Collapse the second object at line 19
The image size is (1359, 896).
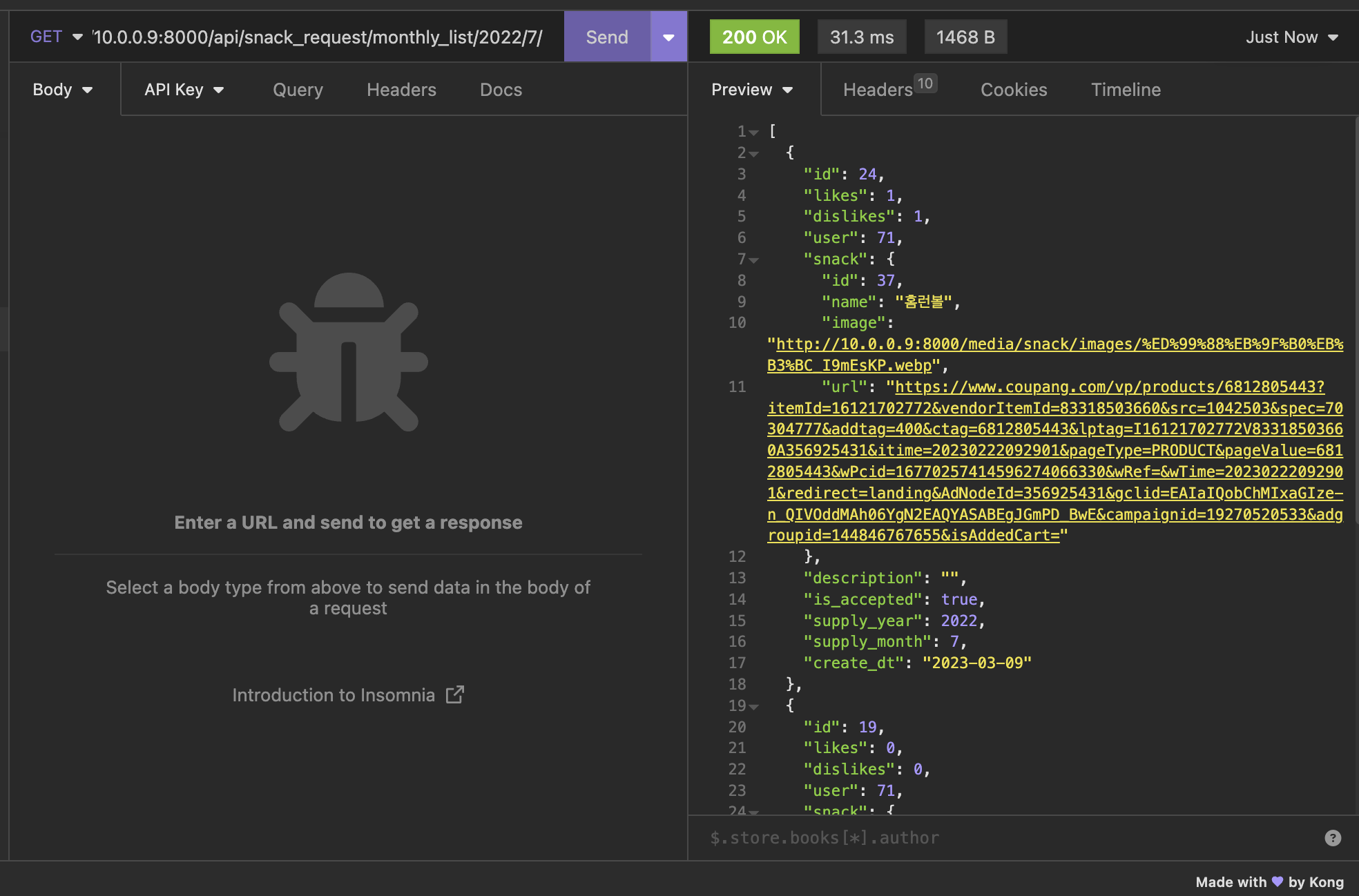[754, 706]
